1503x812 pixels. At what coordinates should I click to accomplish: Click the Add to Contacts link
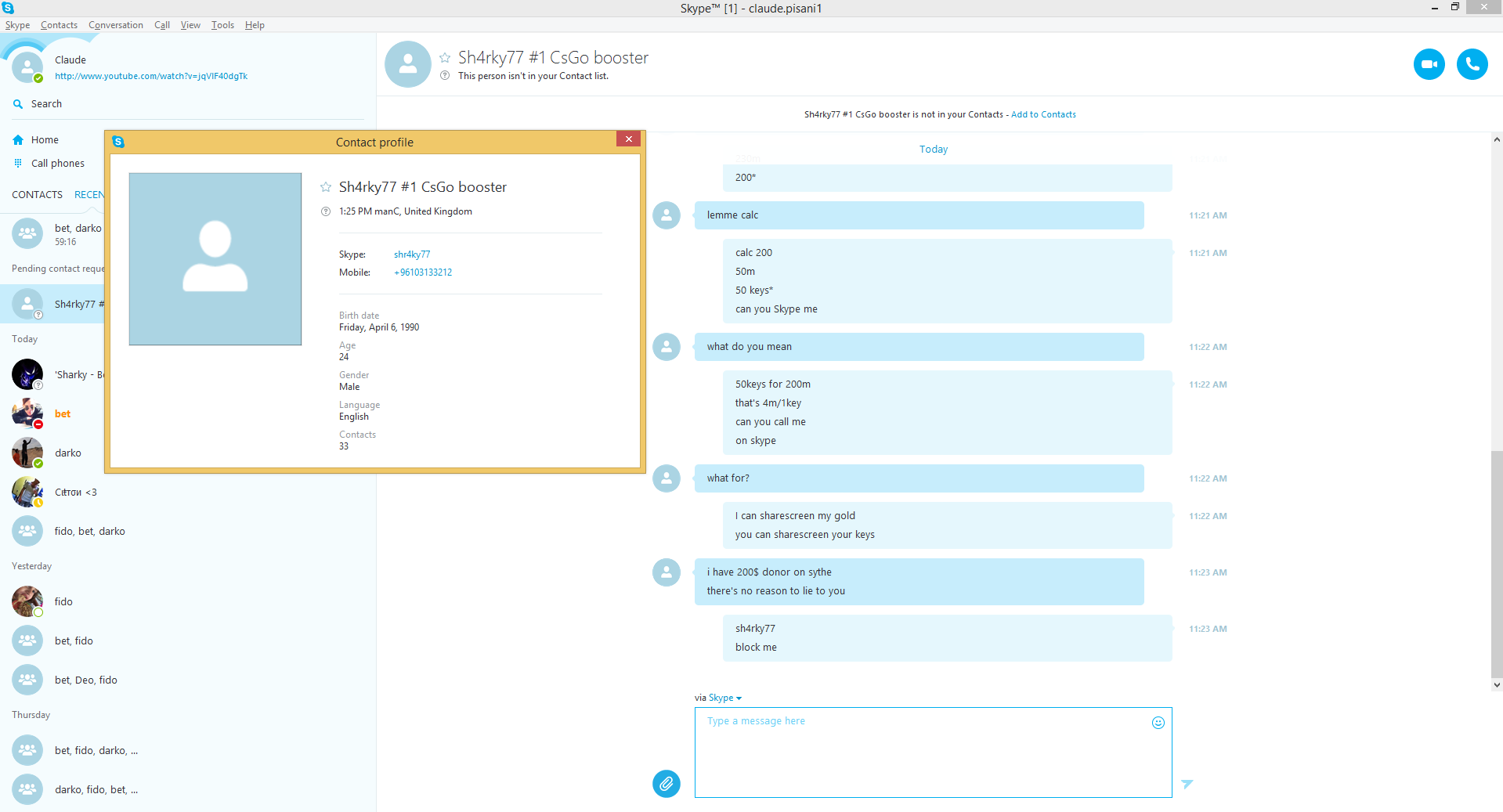pyautogui.click(x=1043, y=114)
